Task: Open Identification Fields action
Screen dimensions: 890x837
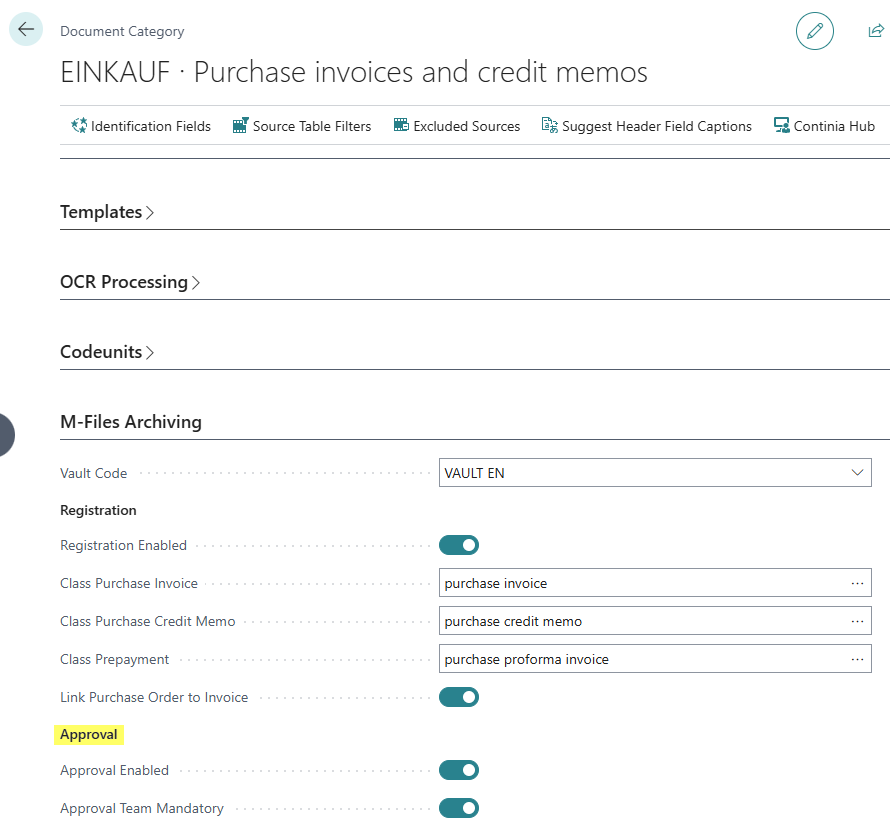Action: coord(141,126)
